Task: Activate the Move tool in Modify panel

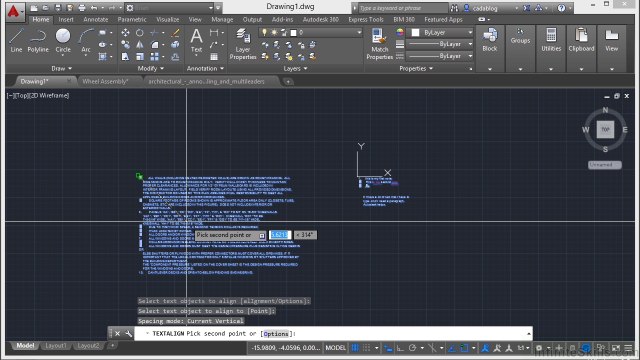Action: (x=125, y=33)
